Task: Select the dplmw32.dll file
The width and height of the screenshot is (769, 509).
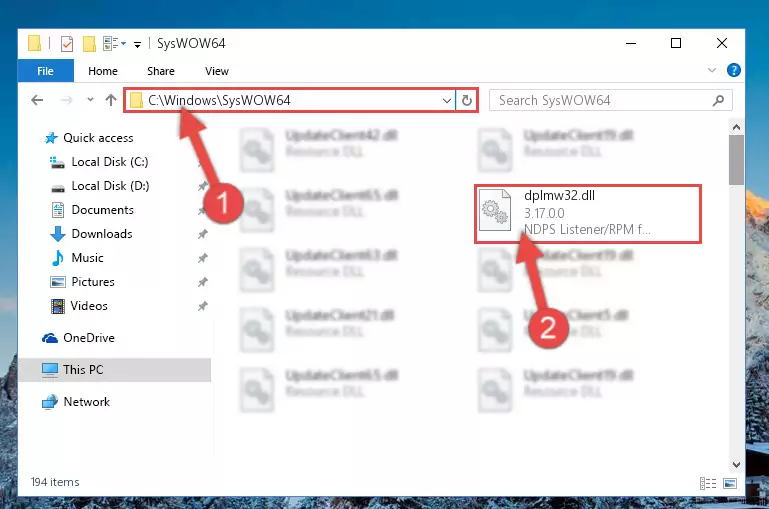Action: 588,214
